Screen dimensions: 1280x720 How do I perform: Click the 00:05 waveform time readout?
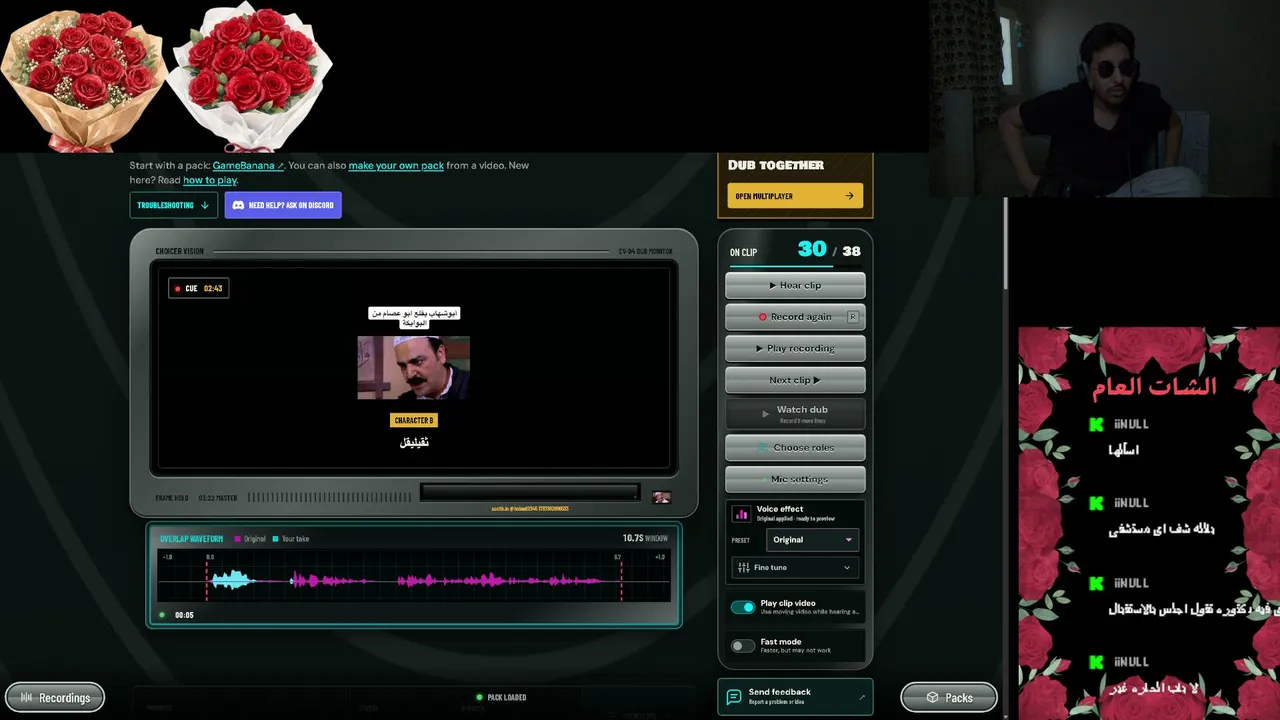point(184,615)
